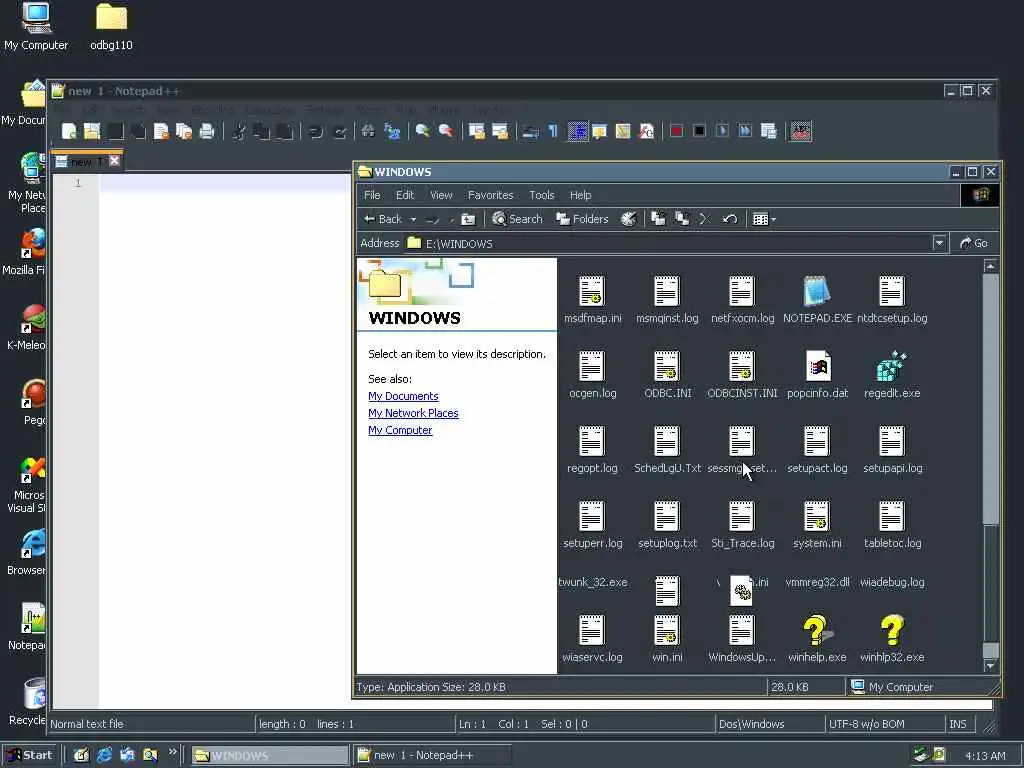Click Redo icon in Notepad++ toolbar
Screen dimensions: 1024x768
coord(340,131)
